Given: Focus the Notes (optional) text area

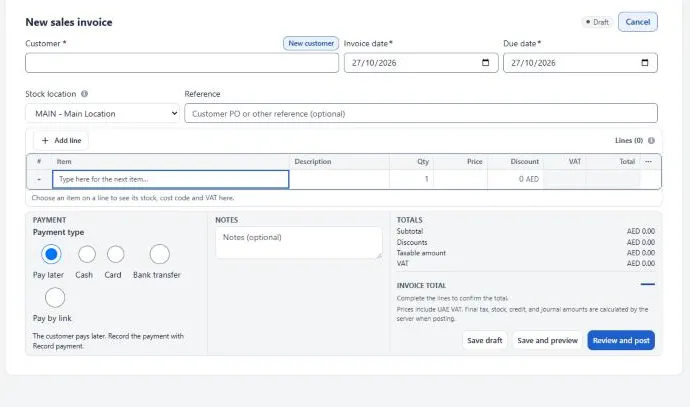Looking at the screenshot, I should [x=299, y=242].
